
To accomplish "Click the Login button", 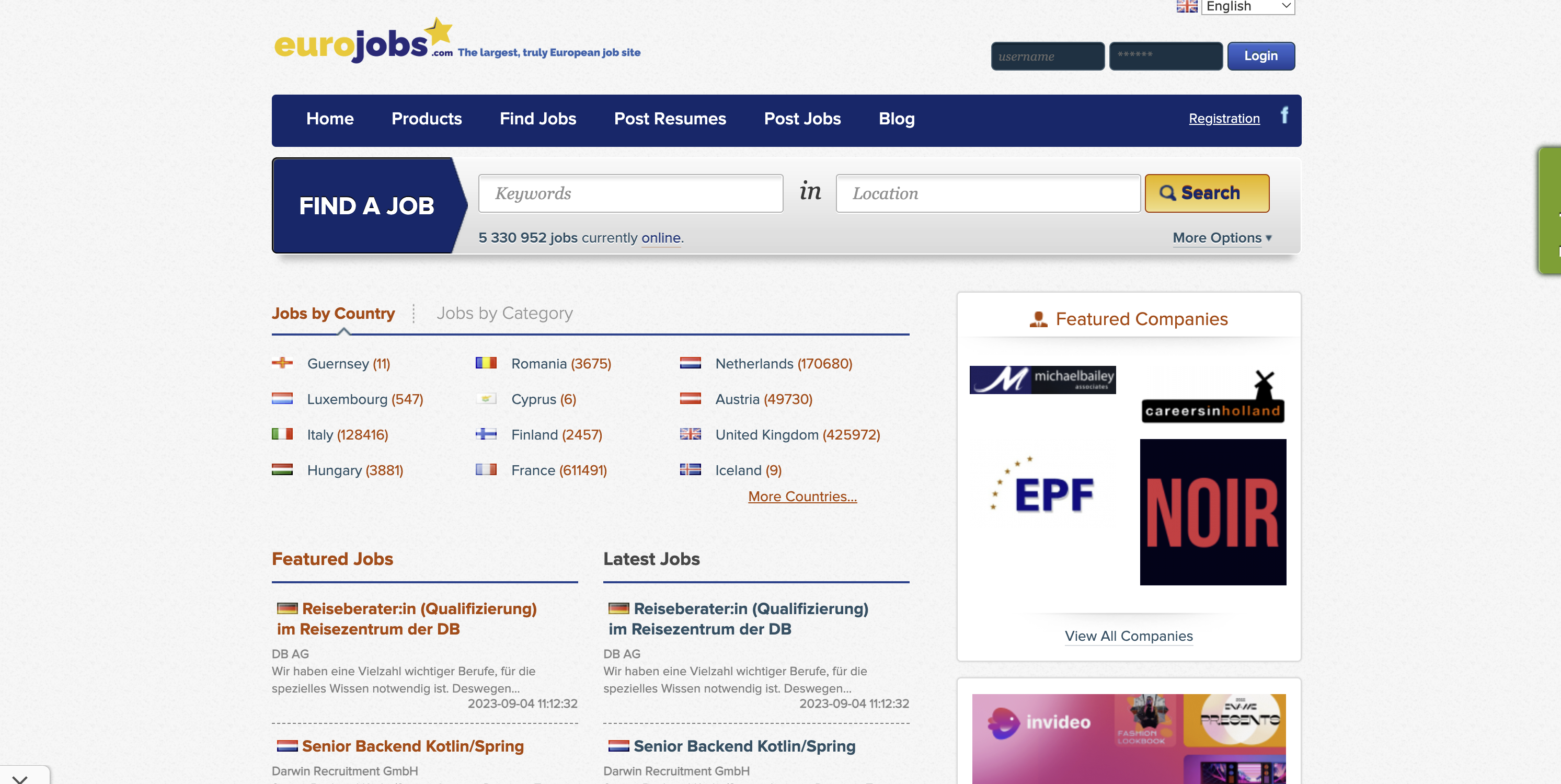I will click(x=1260, y=56).
